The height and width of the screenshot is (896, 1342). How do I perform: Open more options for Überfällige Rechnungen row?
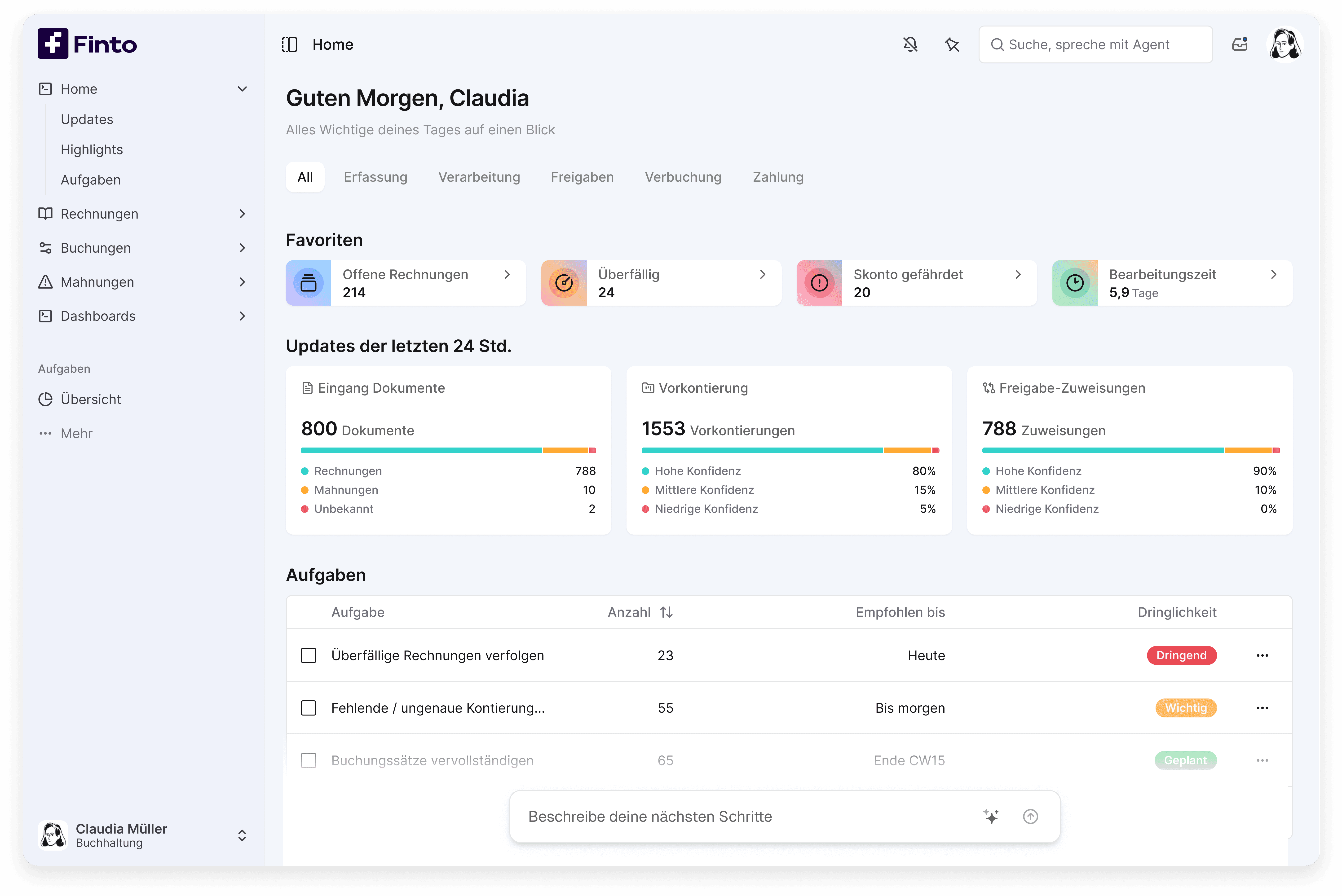click(1263, 655)
